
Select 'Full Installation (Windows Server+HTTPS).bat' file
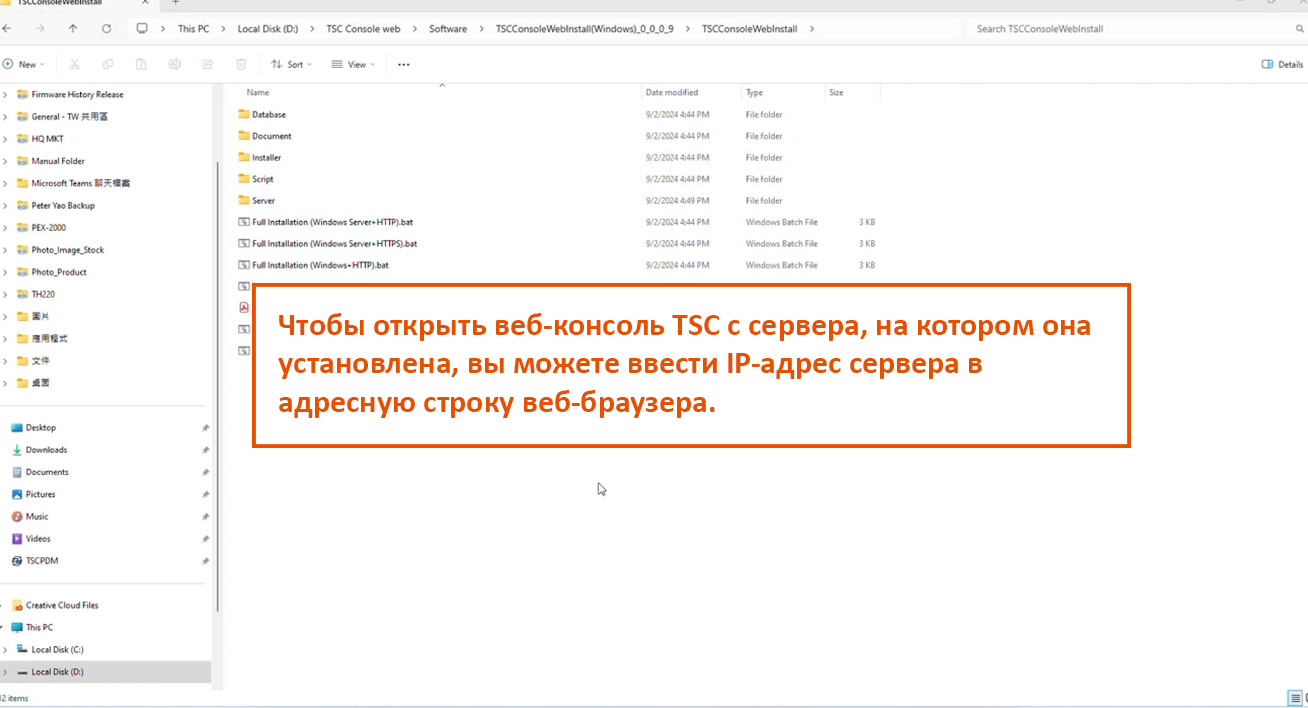click(x=334, y=244)
